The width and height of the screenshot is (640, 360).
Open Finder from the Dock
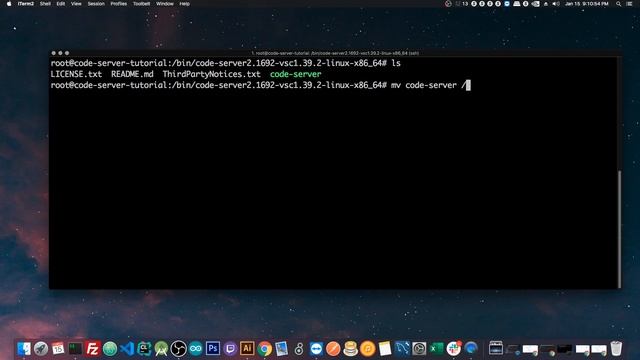click(24, 349)
